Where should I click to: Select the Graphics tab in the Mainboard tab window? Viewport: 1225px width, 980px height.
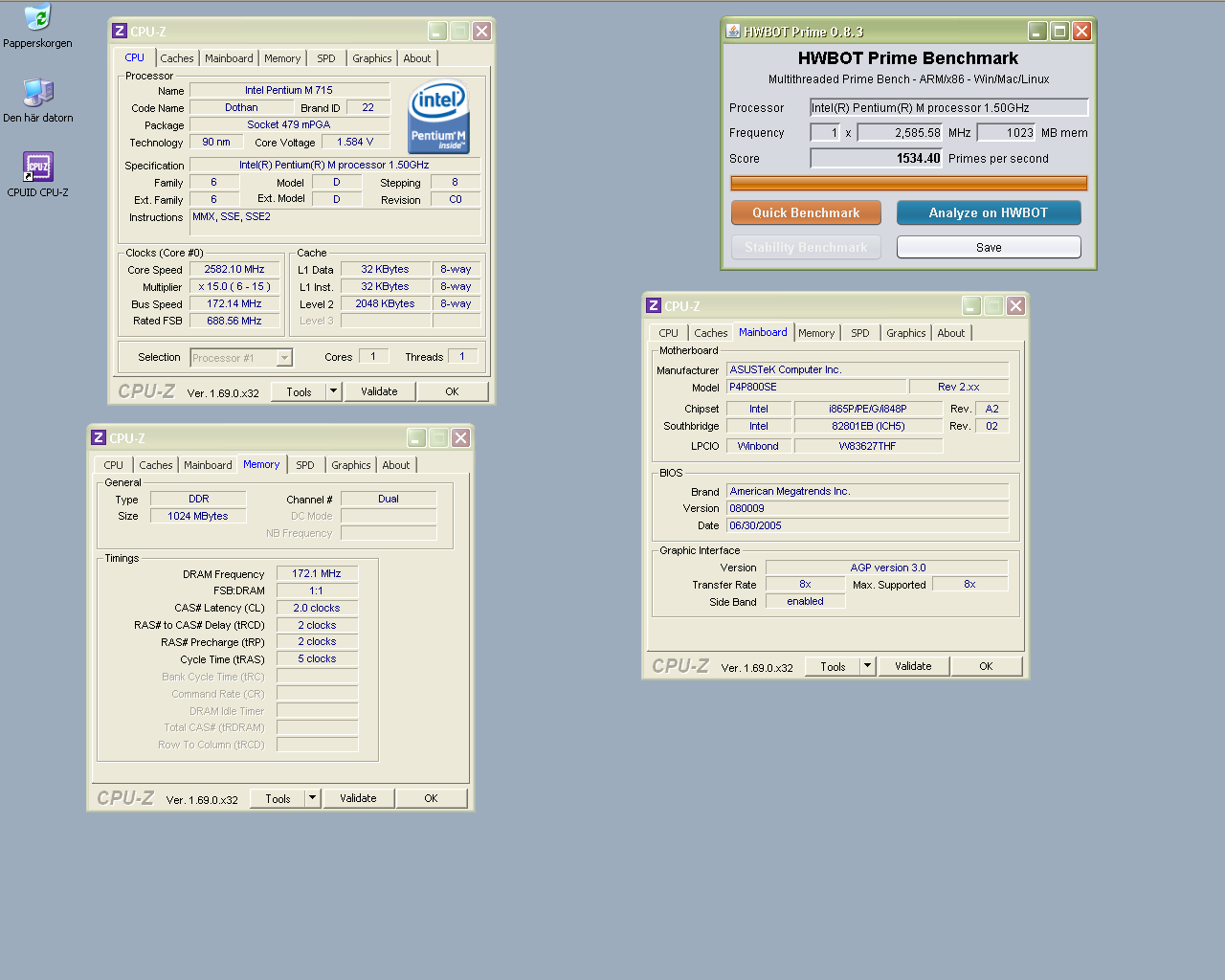coord(906,333)
